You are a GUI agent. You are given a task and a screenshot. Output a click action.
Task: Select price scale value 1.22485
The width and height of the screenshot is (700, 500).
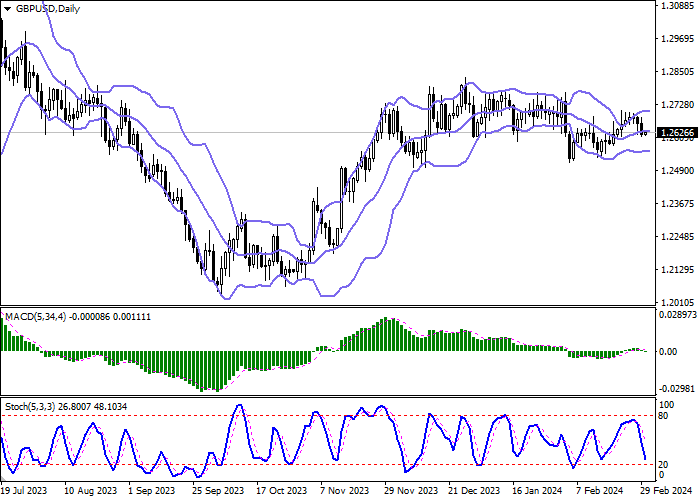677,237
